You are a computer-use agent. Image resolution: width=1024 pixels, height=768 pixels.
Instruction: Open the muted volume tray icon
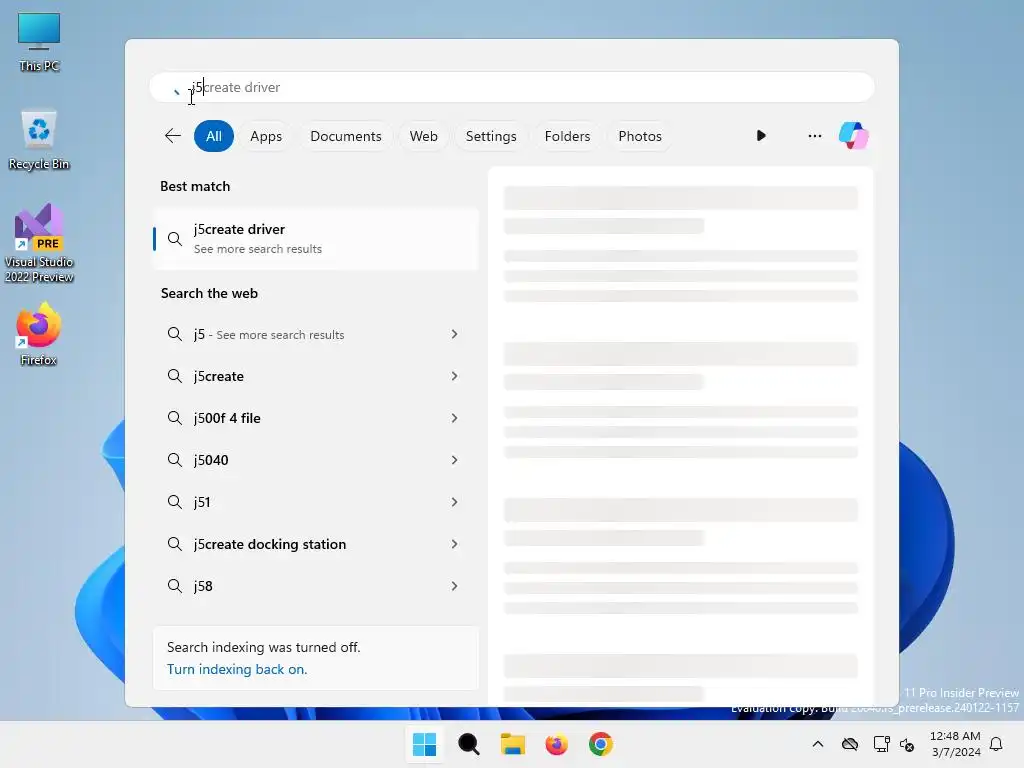(906, 744)
